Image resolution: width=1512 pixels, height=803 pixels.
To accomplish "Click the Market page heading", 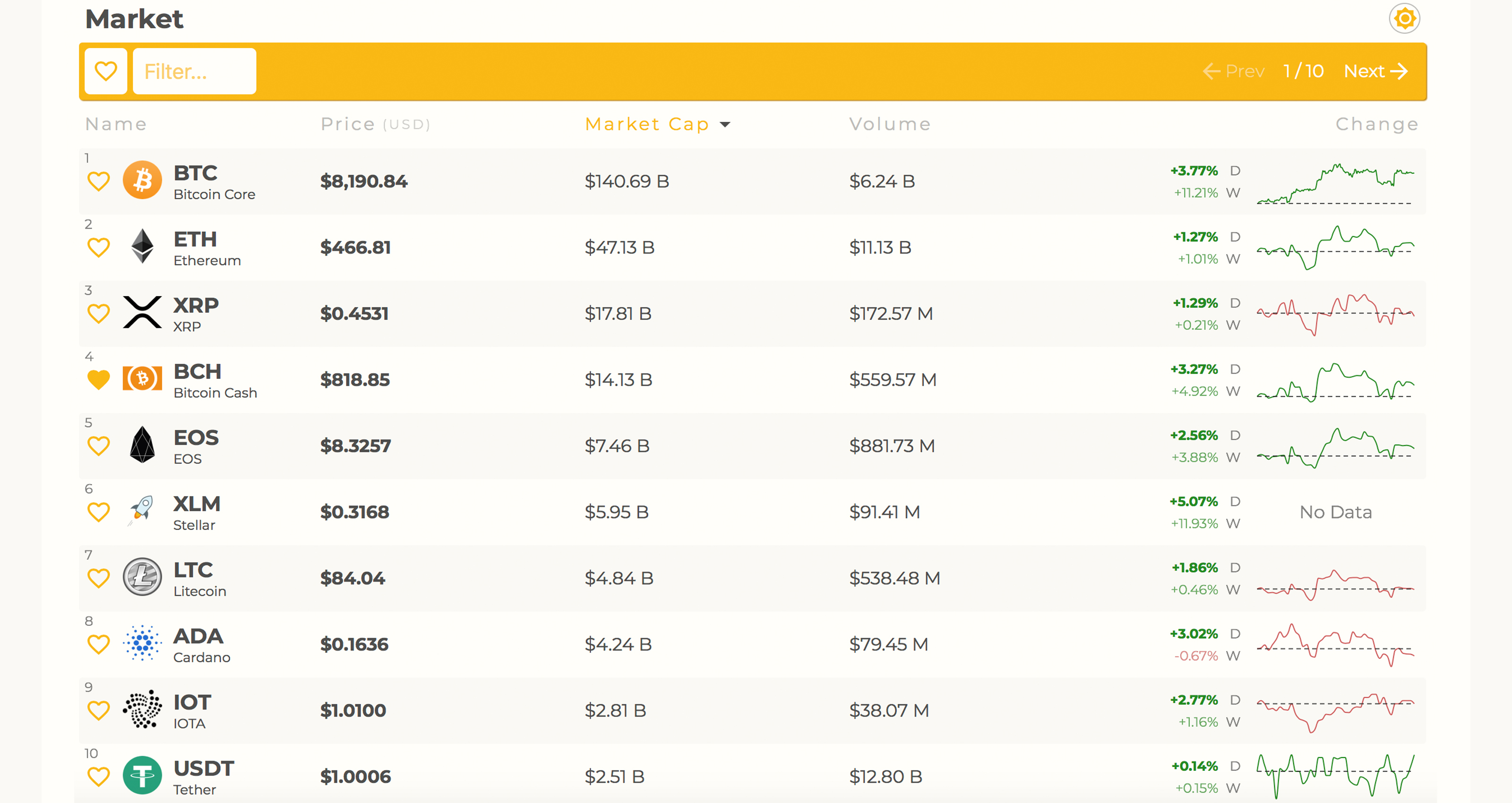I will coord(134,19).
